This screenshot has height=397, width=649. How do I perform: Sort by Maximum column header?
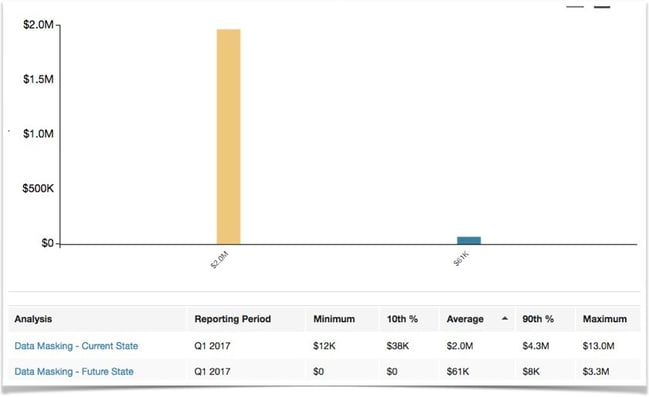[605, 319]
